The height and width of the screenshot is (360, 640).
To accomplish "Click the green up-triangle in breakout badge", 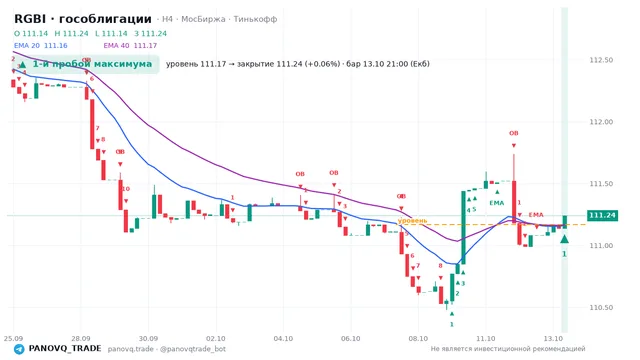I will (x=23, y=64).
